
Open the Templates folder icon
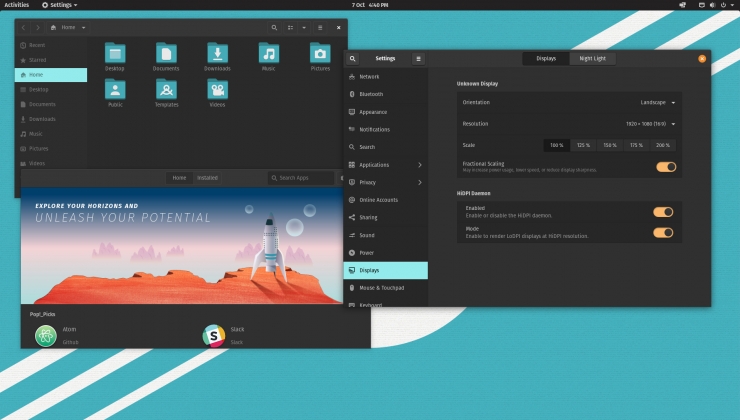(166, 91)
